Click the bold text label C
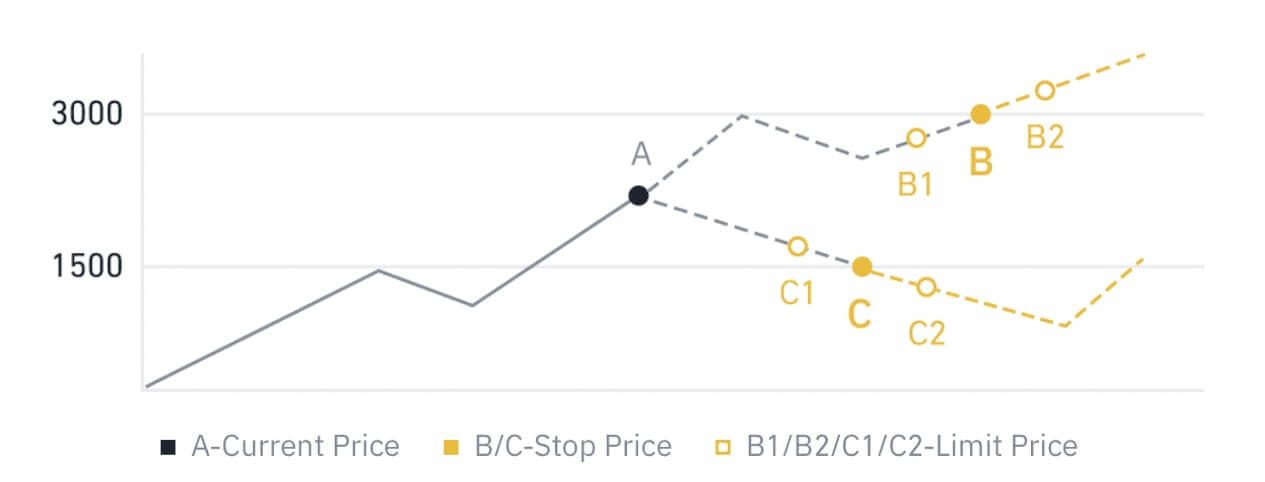This screenshot has height=482, width=1265. [x=859, y=314]
